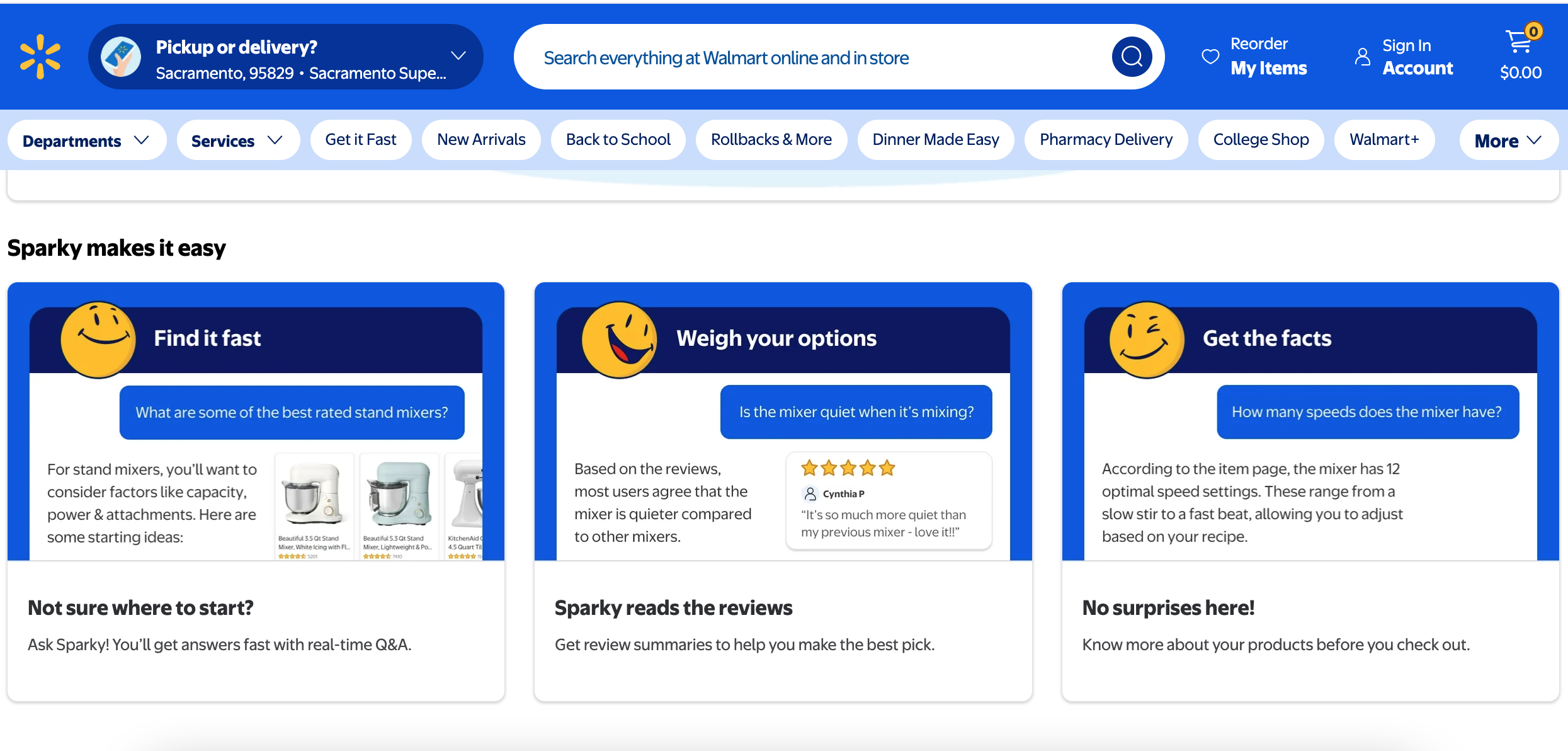The image size is (1568, 751).
Task: Click the five-star rating in Cynthia P review
Action: (x=848, y=468)
